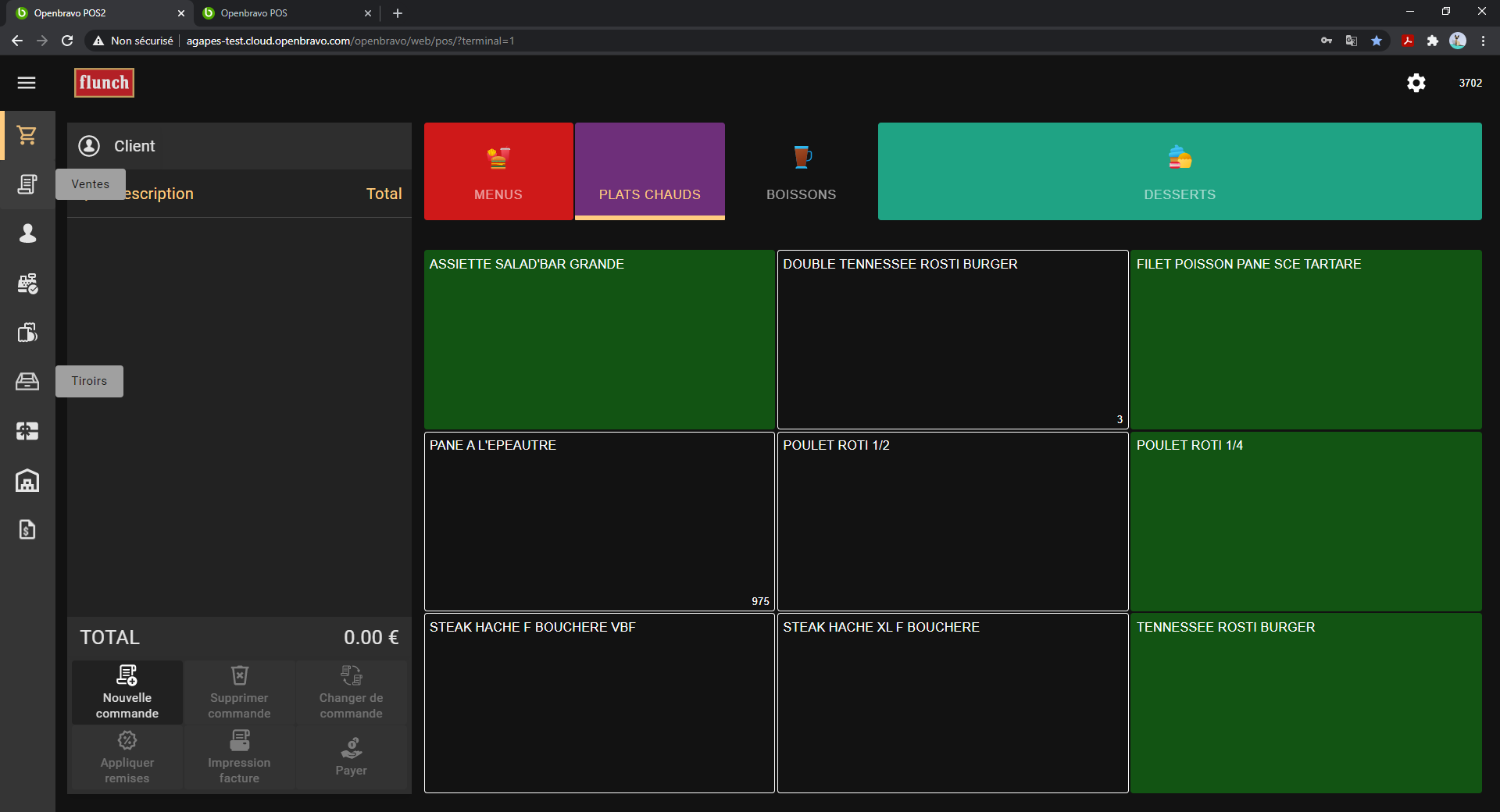Open the hamburger menu icon
1500x812 pixels.
click(27, 83)
